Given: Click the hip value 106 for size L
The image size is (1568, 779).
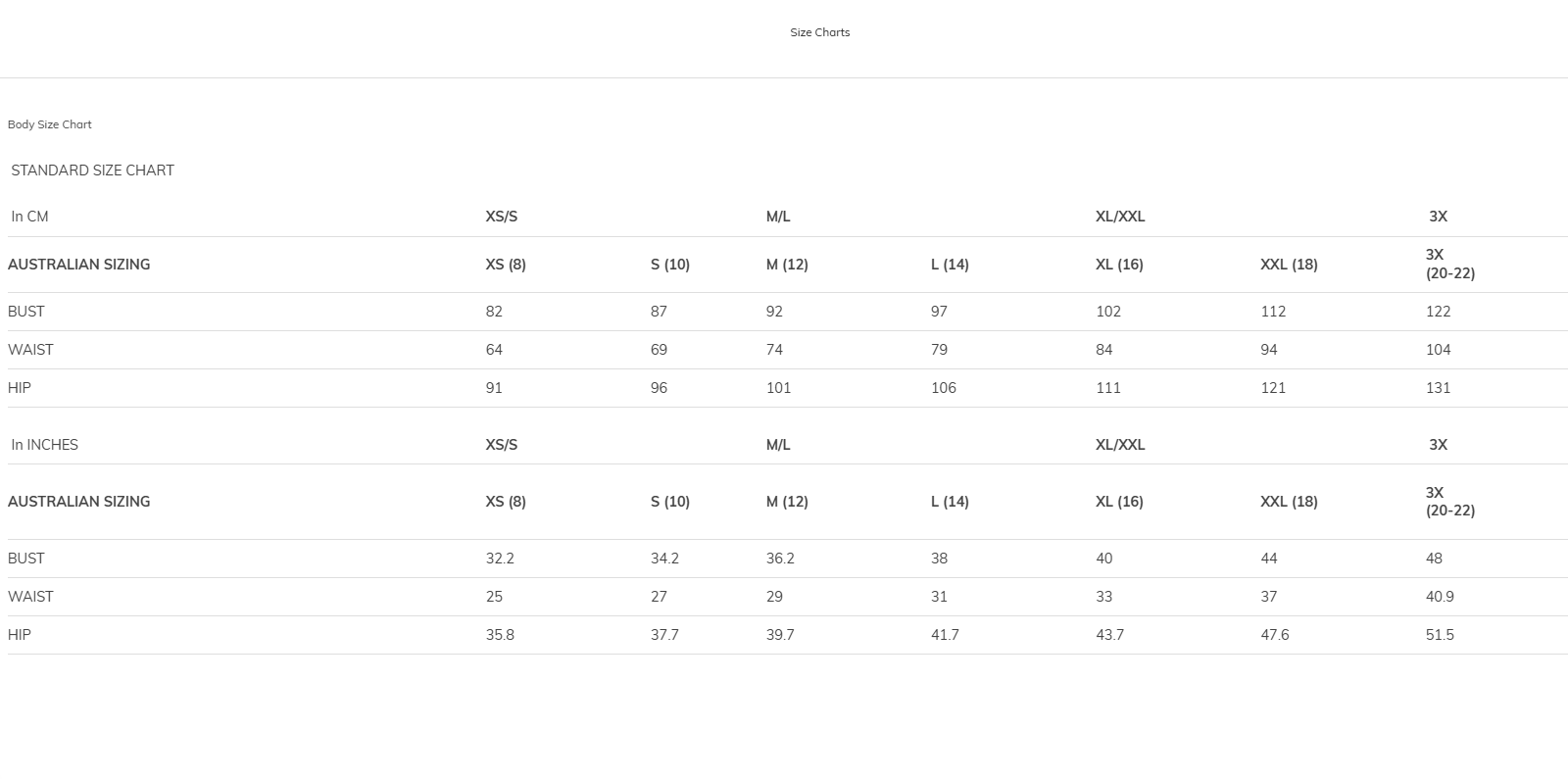Looking at the screenshot, I should coord(943,388).
